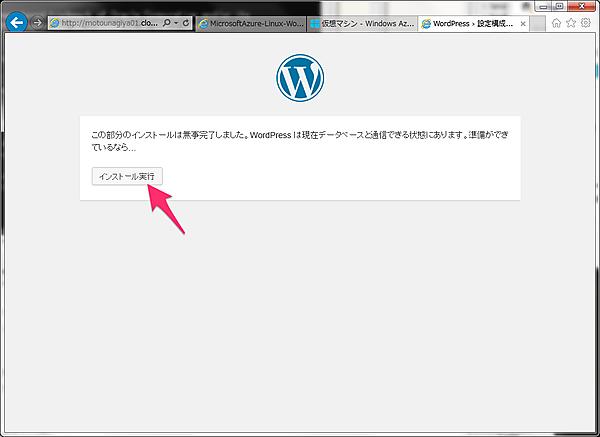This screenshot has width=600, height=437.
Task: Switch to 仮想マシン - Windows Az... tab
Action: coord(362,23)
